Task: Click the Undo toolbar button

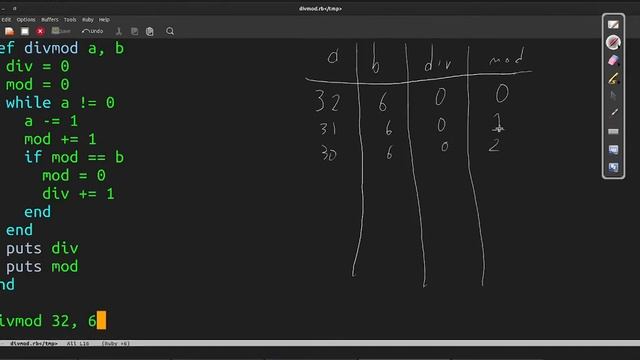Action: tap(92, 31)
